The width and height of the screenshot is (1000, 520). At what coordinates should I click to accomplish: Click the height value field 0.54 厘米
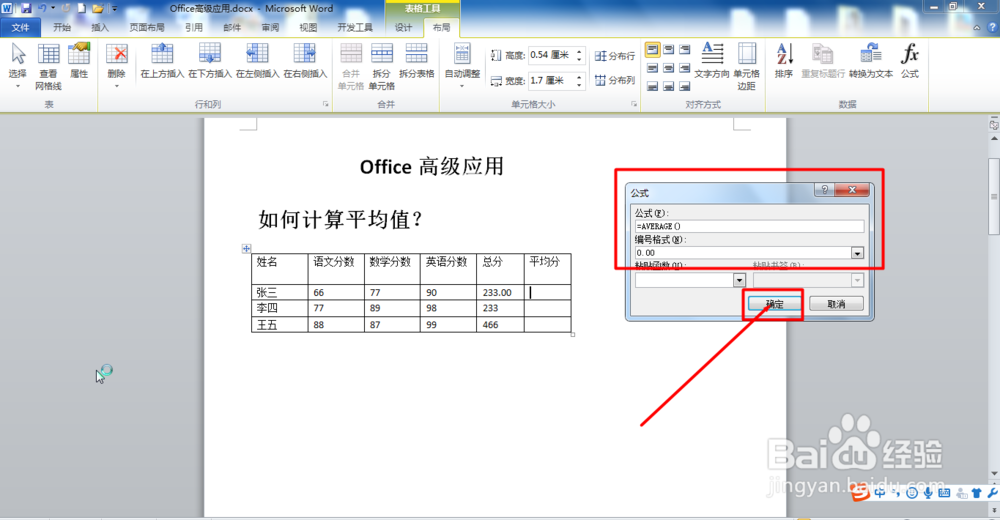coord(552,56)
